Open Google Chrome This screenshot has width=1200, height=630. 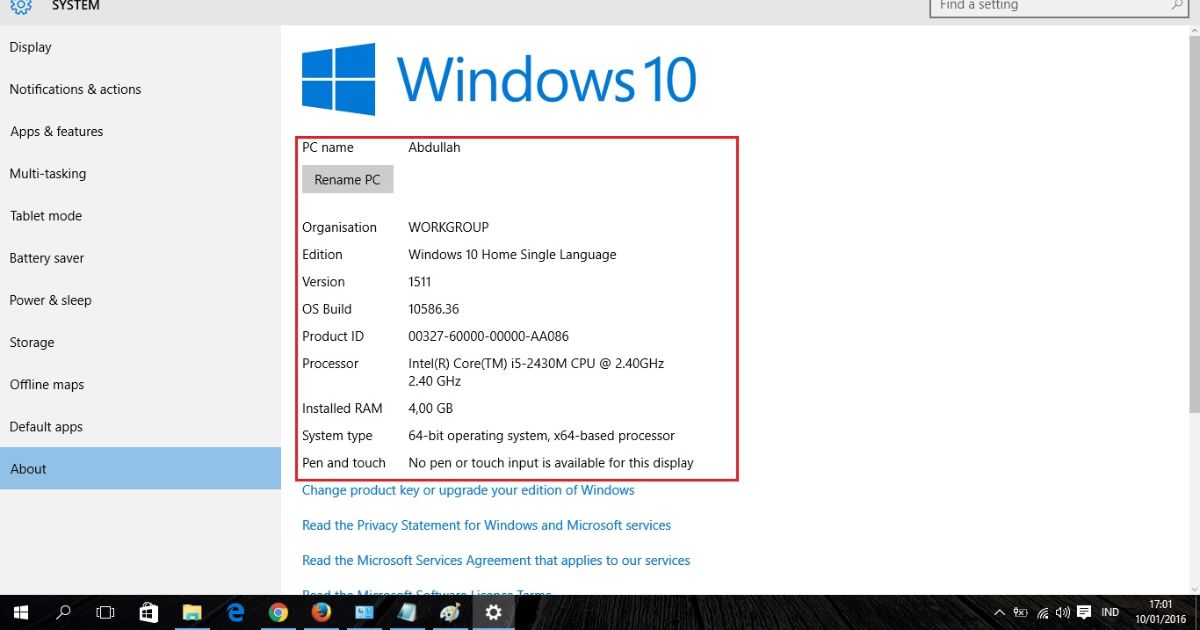coord(278,613)
